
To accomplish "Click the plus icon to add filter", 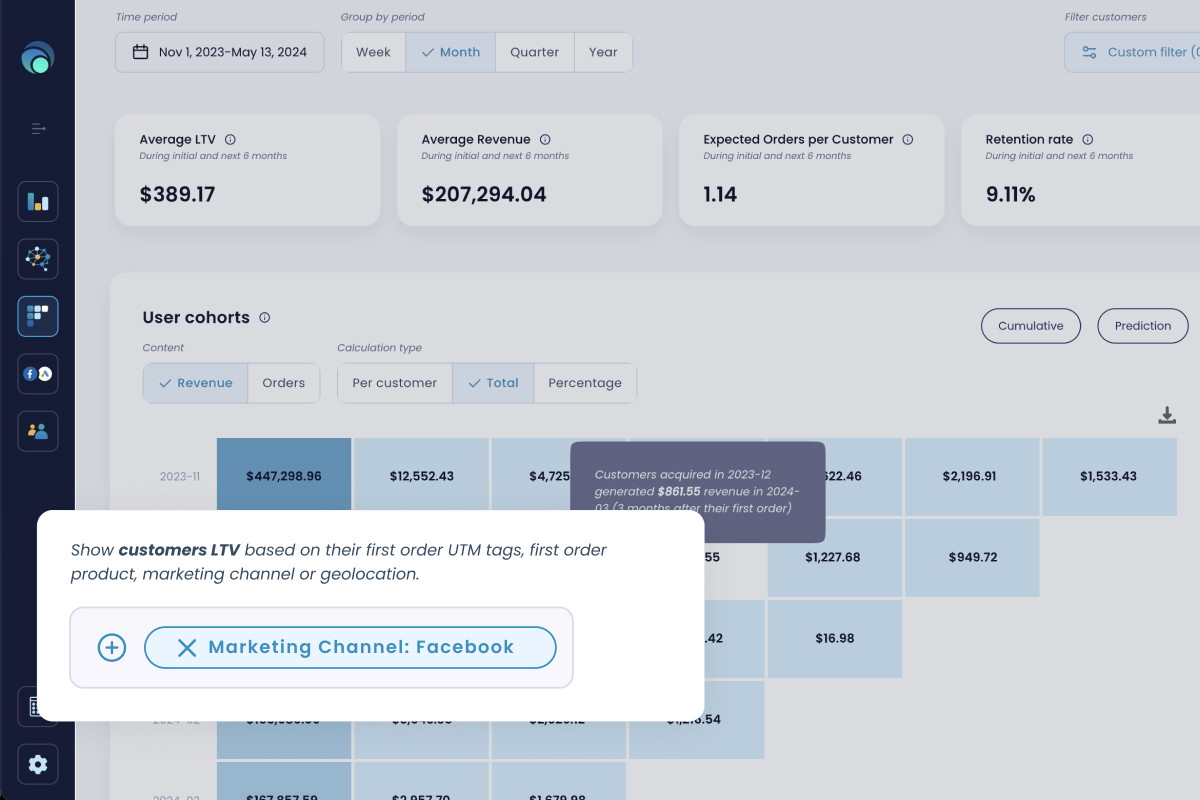I will [111, 648].
